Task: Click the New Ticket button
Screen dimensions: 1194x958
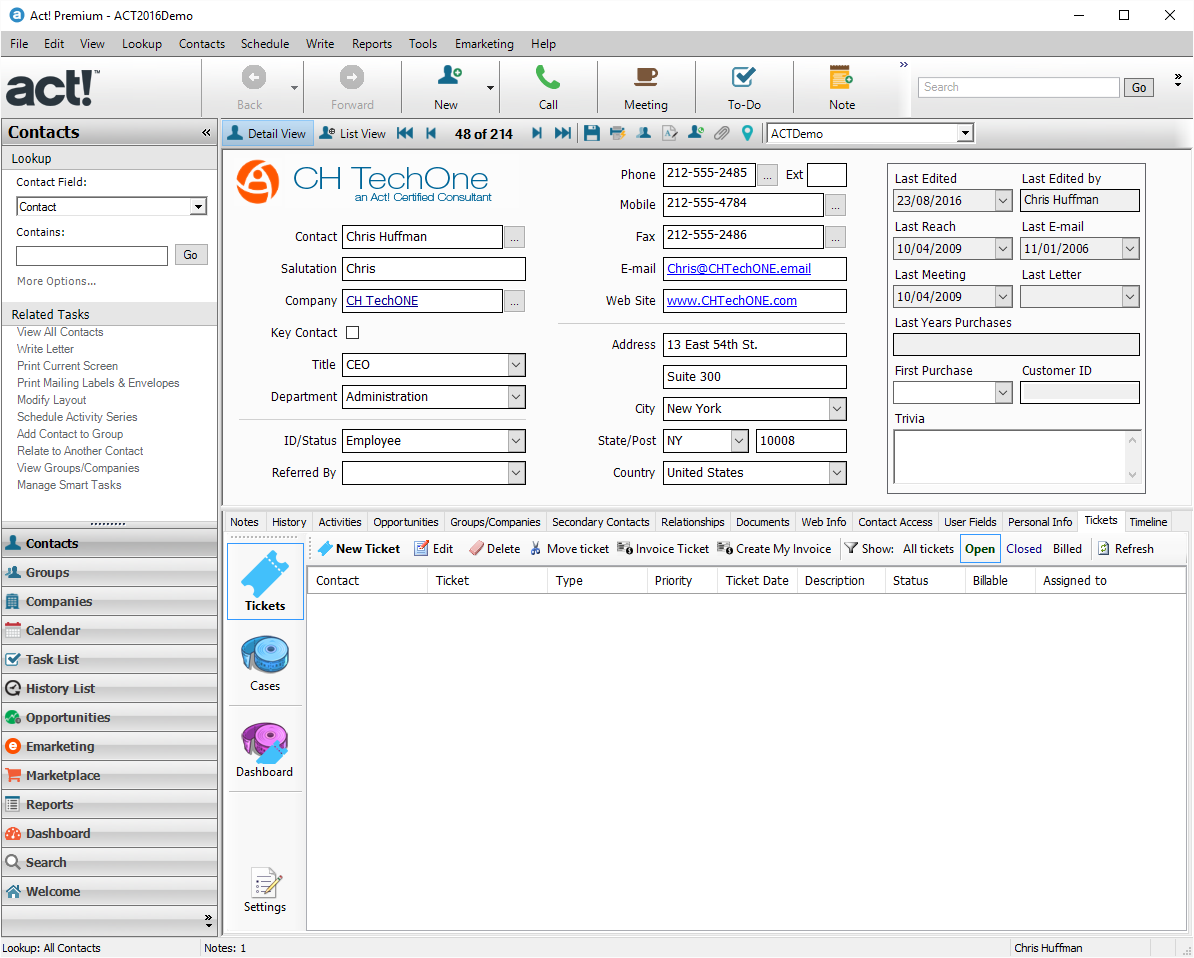Action: point(359,549)
